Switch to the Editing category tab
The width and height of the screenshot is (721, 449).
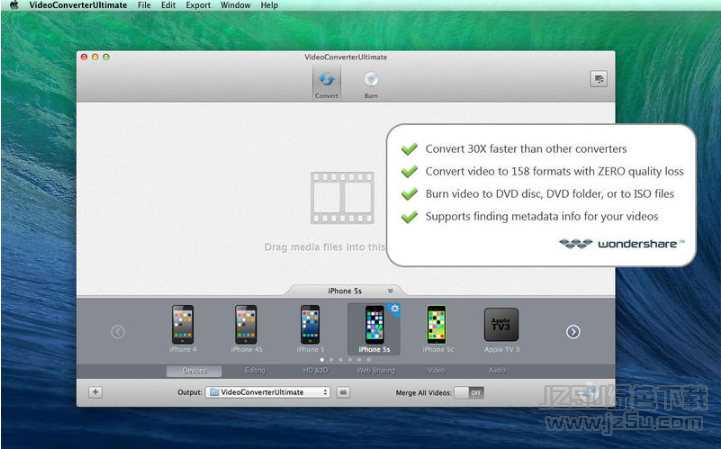pyautogui.click(x=255, y=370)
